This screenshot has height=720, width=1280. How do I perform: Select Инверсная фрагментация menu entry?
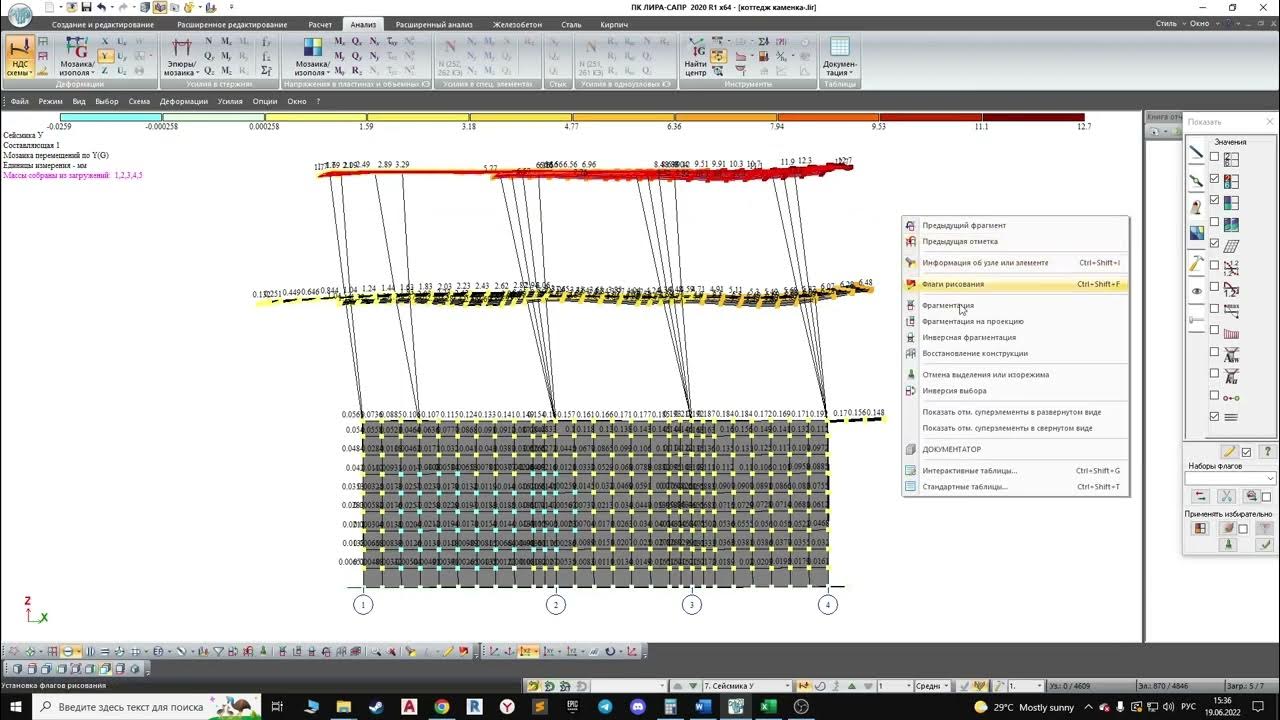click(1015, 337)
